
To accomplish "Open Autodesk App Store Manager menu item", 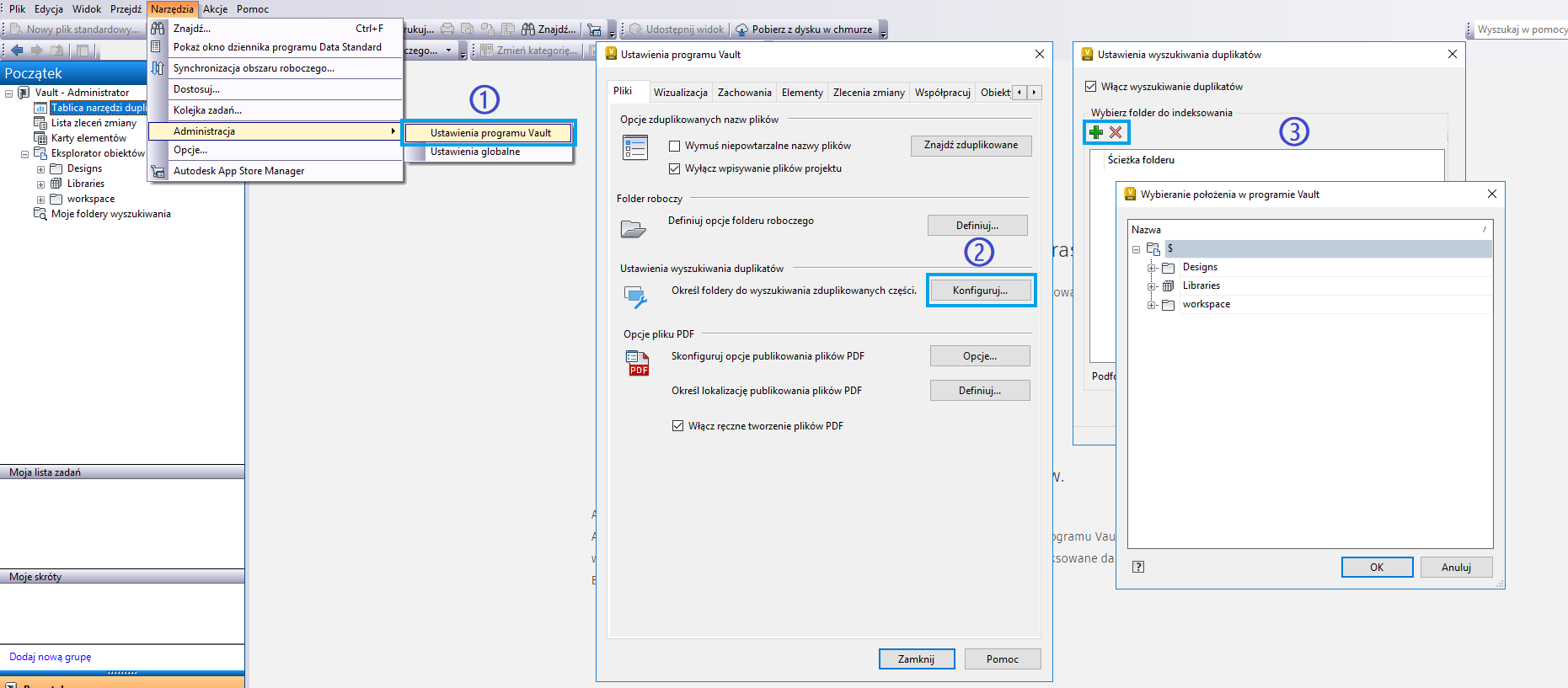I will (x=275, y=171).
